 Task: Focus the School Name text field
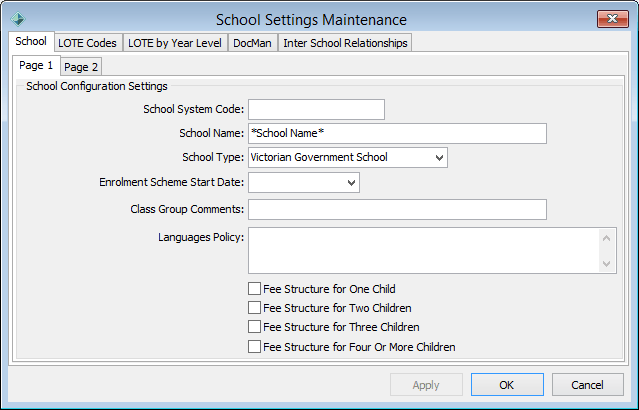(x=397, y=133)
